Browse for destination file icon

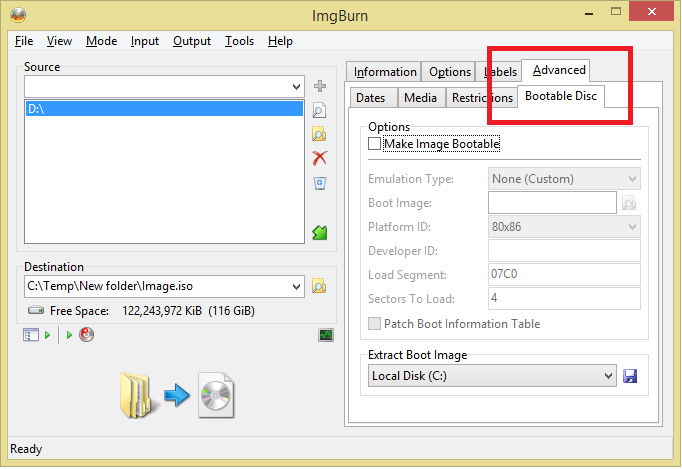pos(319,286)
